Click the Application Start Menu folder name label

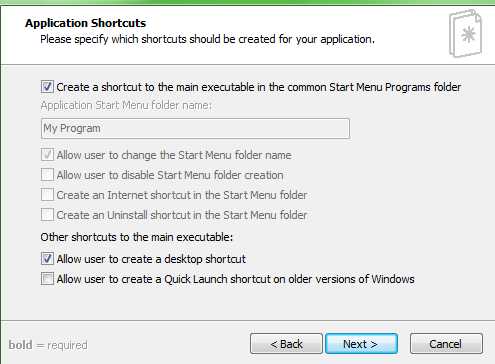126,105
